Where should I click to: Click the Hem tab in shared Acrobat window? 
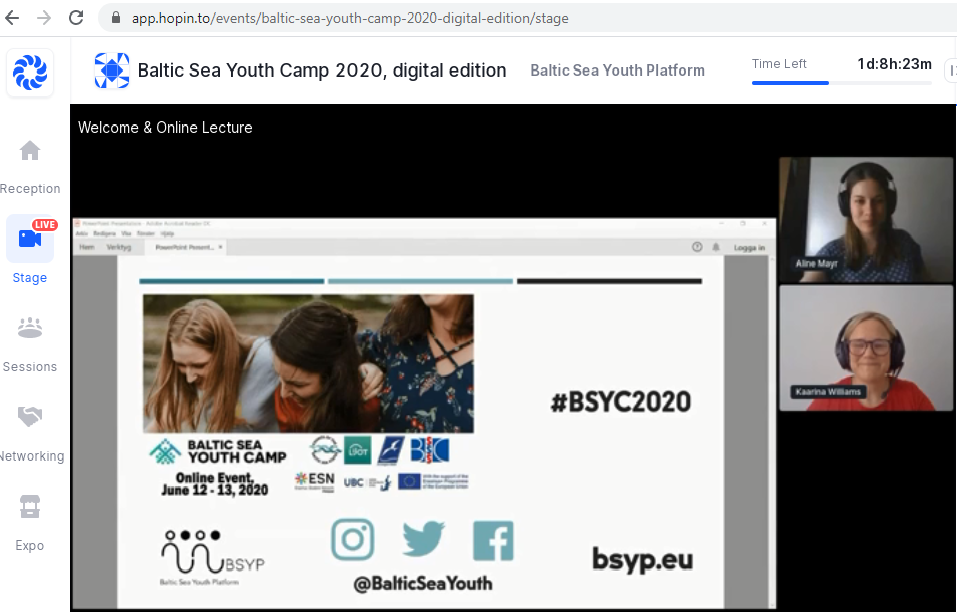tap(87, 247)
